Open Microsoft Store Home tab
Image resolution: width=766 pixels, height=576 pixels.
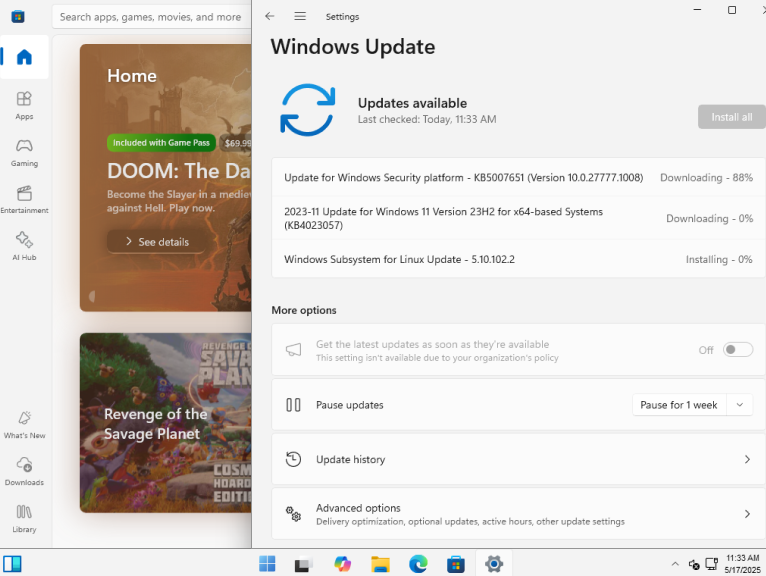(x=24, y=57)
